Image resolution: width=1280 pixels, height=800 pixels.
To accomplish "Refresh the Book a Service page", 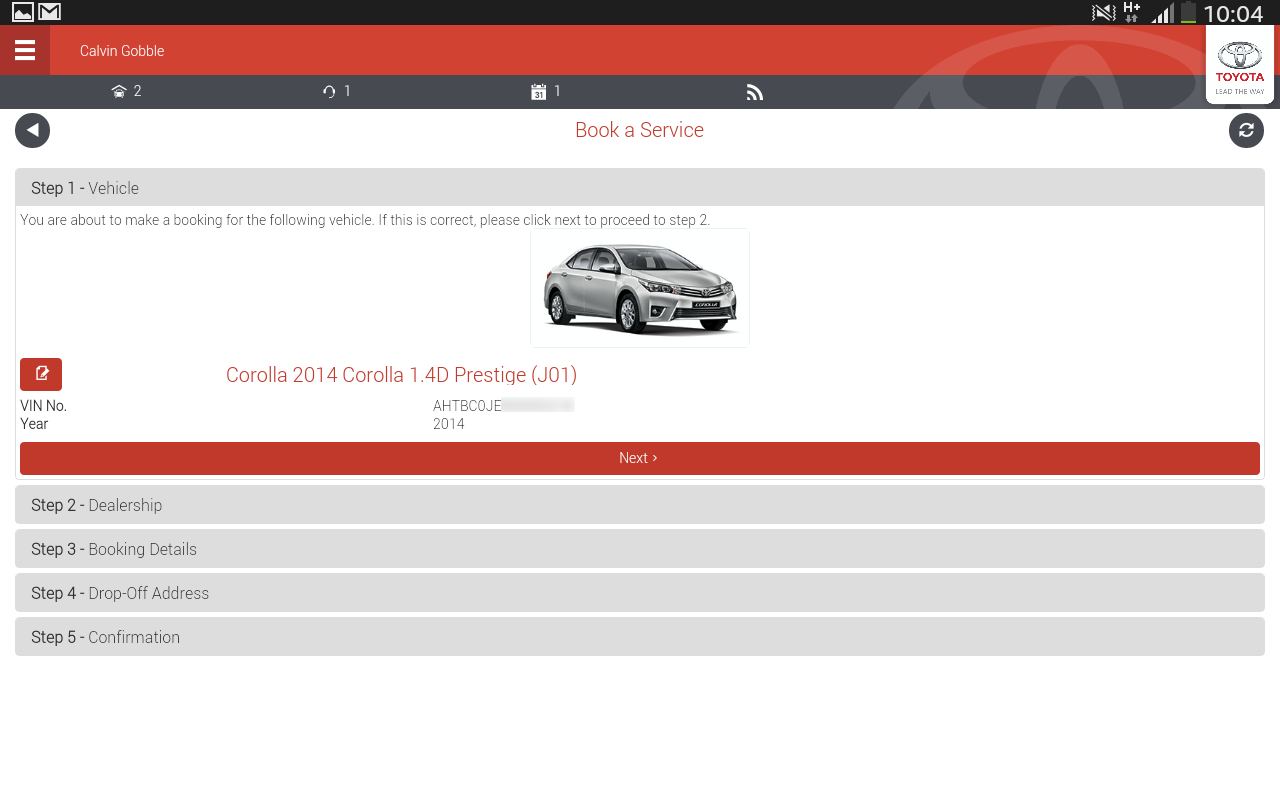I will 1246,130.
